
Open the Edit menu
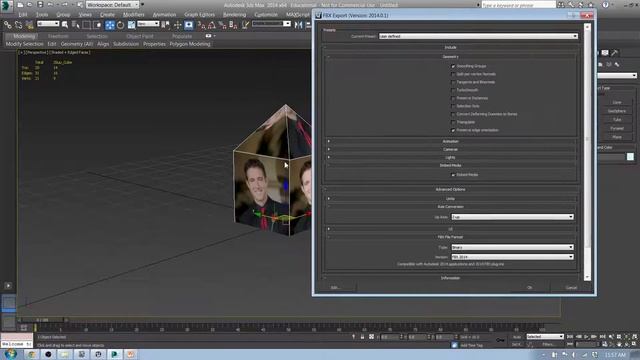click(23, 15)
